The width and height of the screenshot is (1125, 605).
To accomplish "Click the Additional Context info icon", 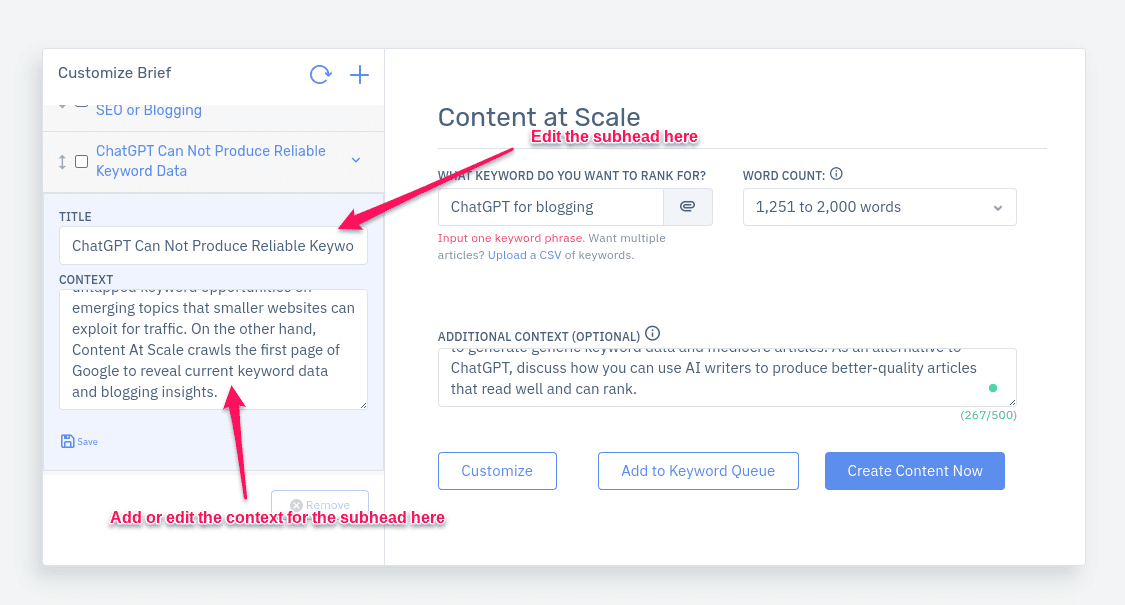I will 652,333.
